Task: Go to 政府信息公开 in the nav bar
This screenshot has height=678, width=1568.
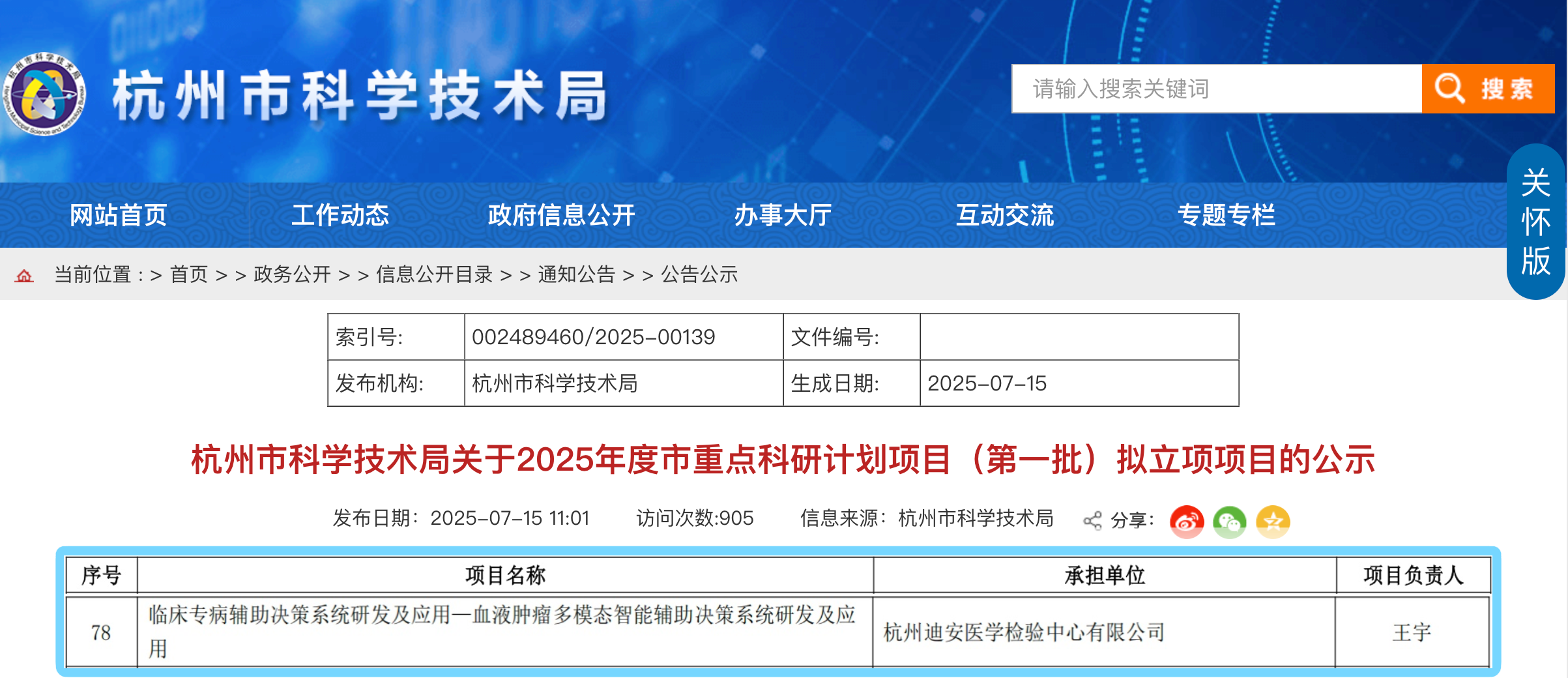Action: (x=561, y=215)
